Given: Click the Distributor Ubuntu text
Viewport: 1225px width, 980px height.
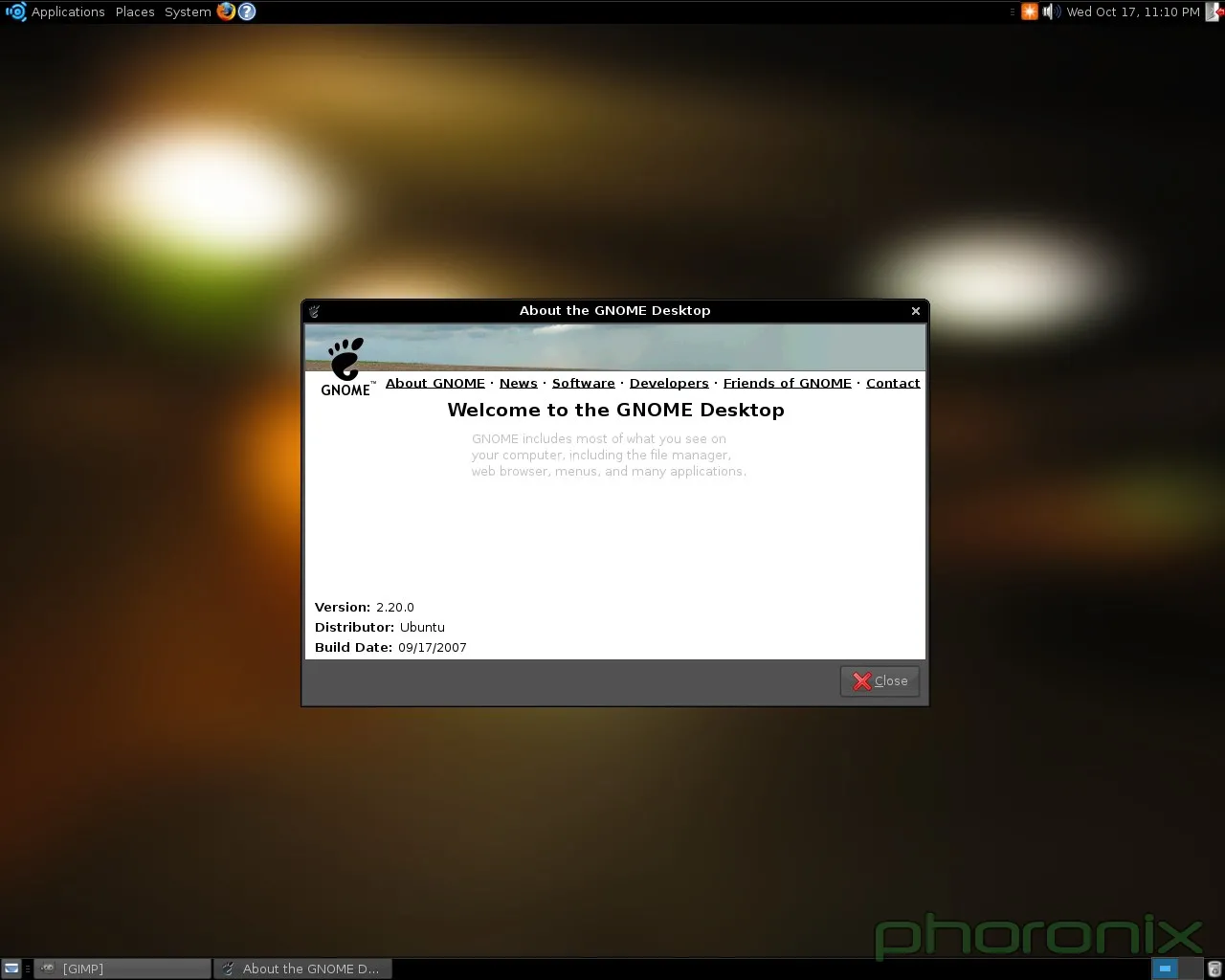Looking at the screenshot, I should (380, 628).
